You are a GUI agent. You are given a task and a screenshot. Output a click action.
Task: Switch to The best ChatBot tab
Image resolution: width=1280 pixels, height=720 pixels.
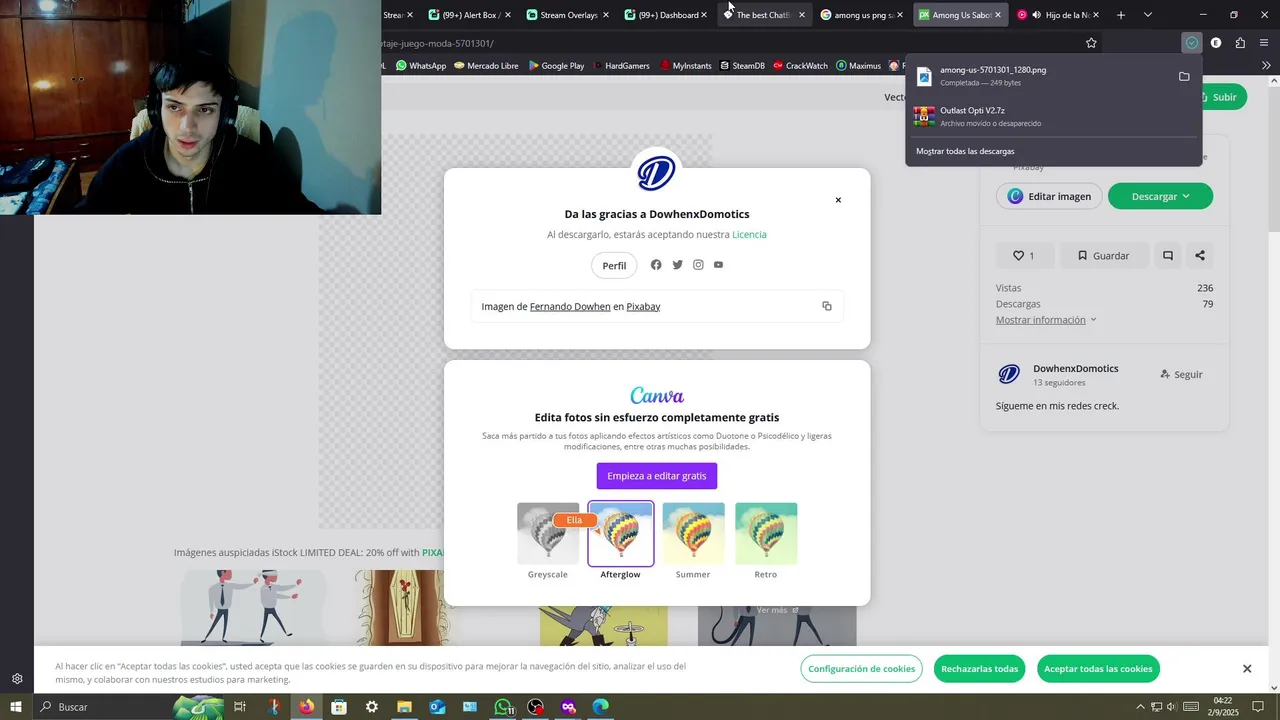(763, 15)
